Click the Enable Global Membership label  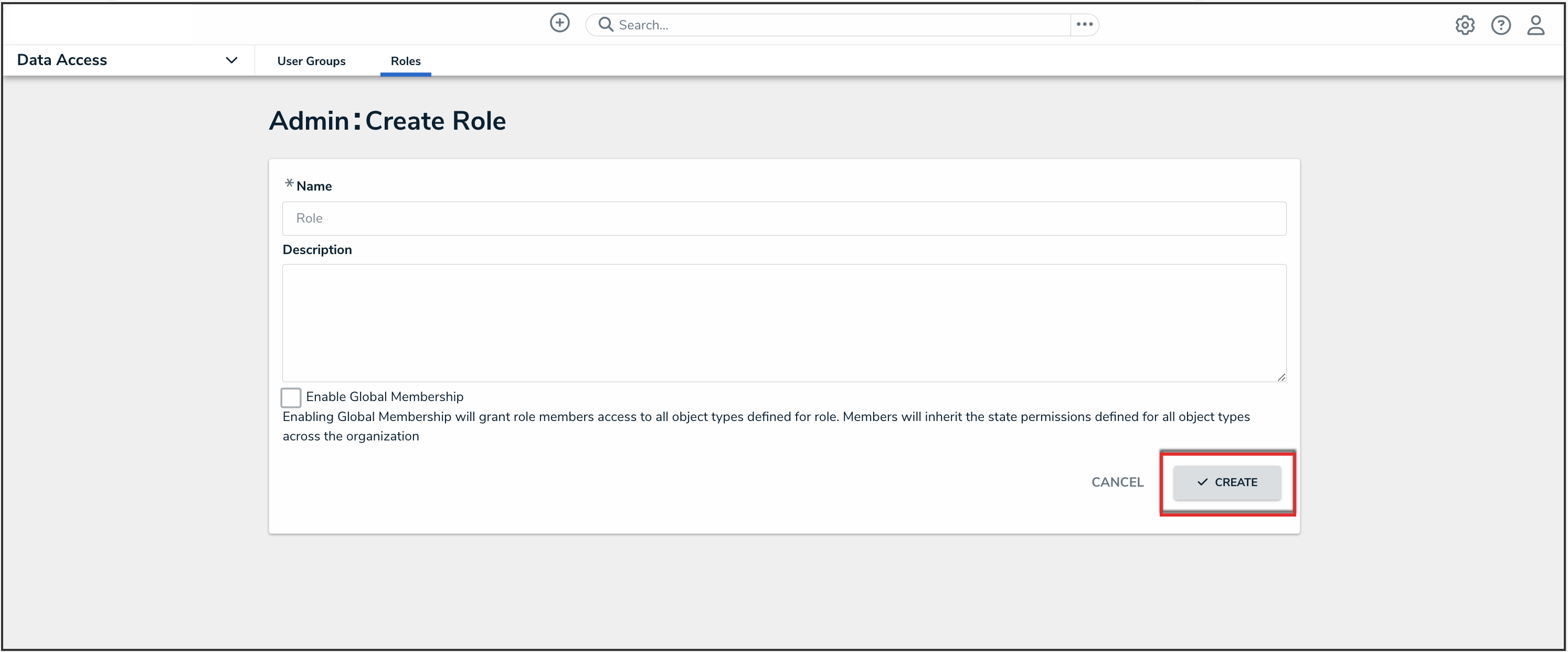tap(384, 397)
